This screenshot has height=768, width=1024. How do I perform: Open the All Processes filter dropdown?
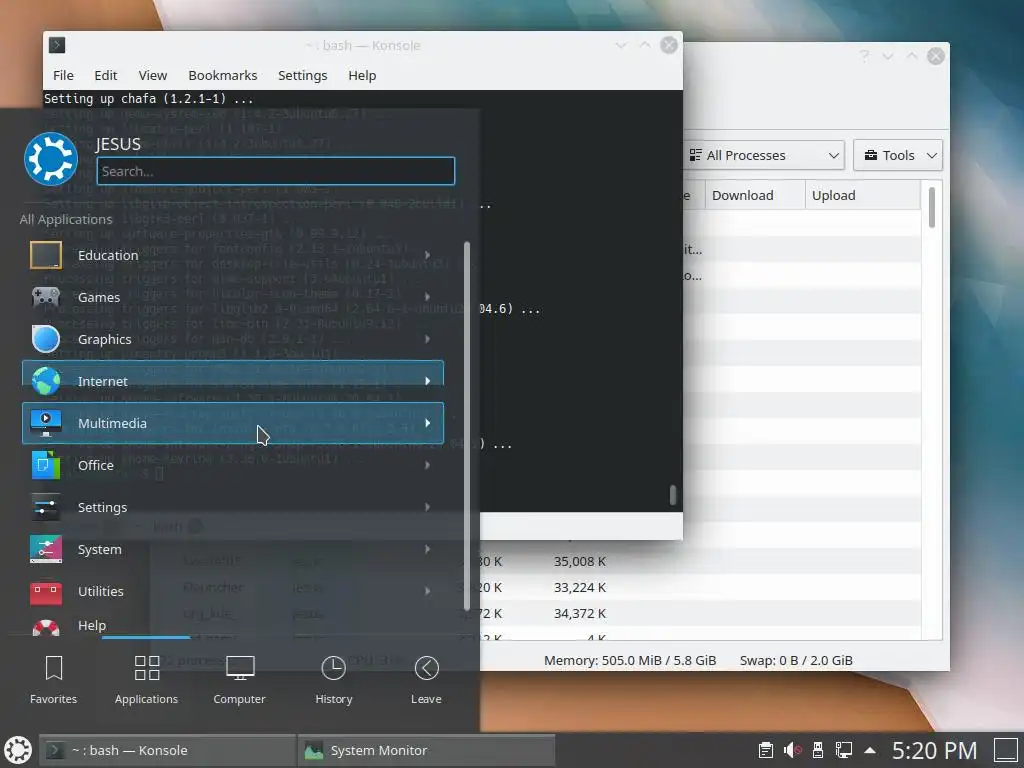click(763, 155)
